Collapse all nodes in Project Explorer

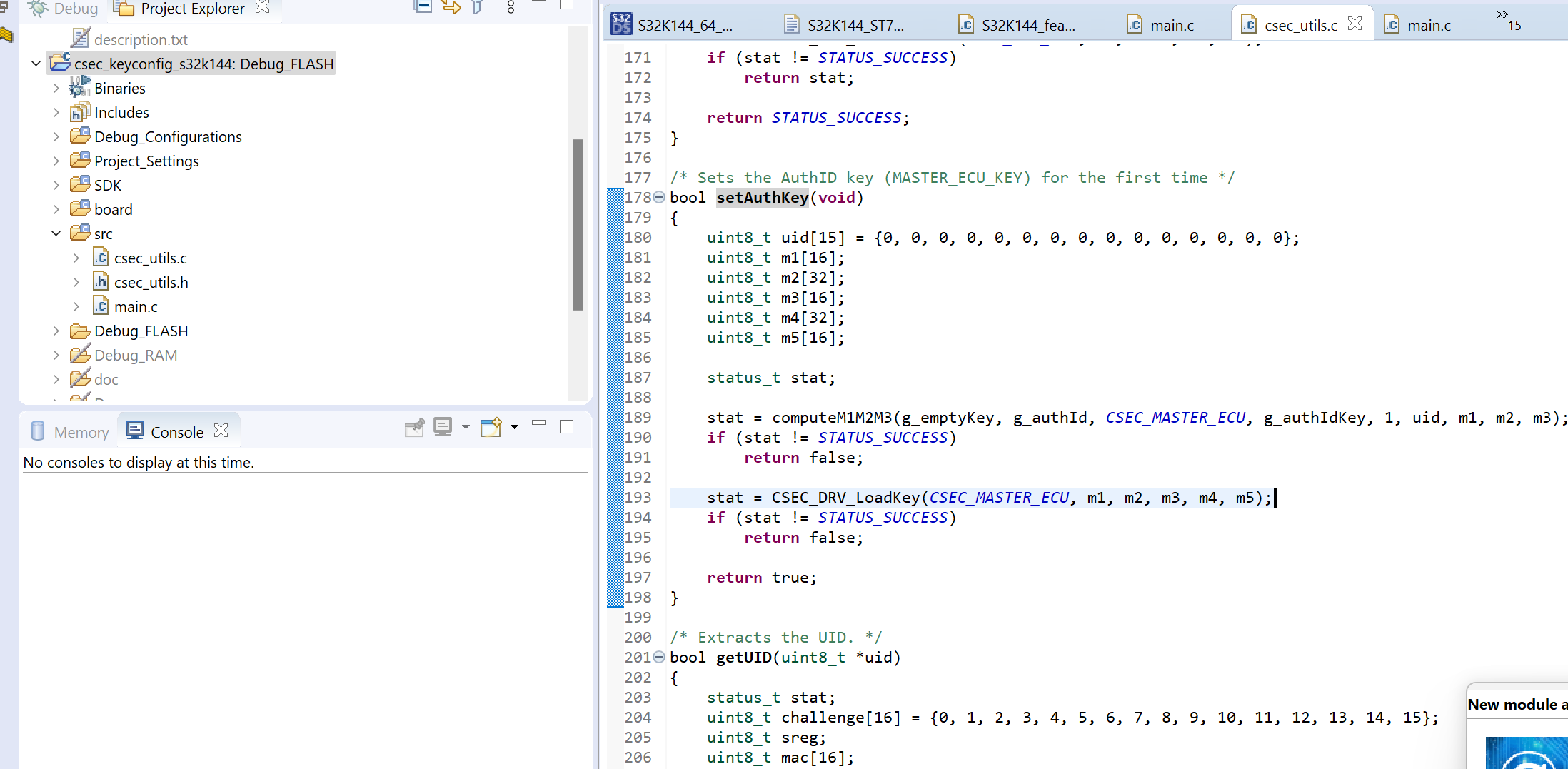[x=423, y=7]
